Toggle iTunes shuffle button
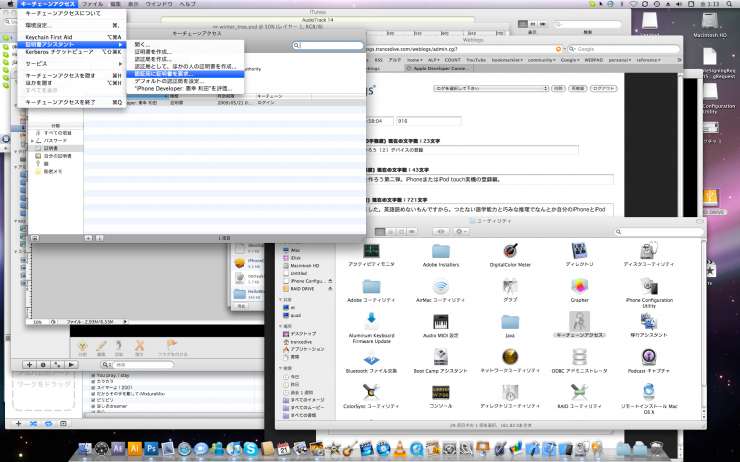This screenshot has width=740, height=462. click(33, 424)
